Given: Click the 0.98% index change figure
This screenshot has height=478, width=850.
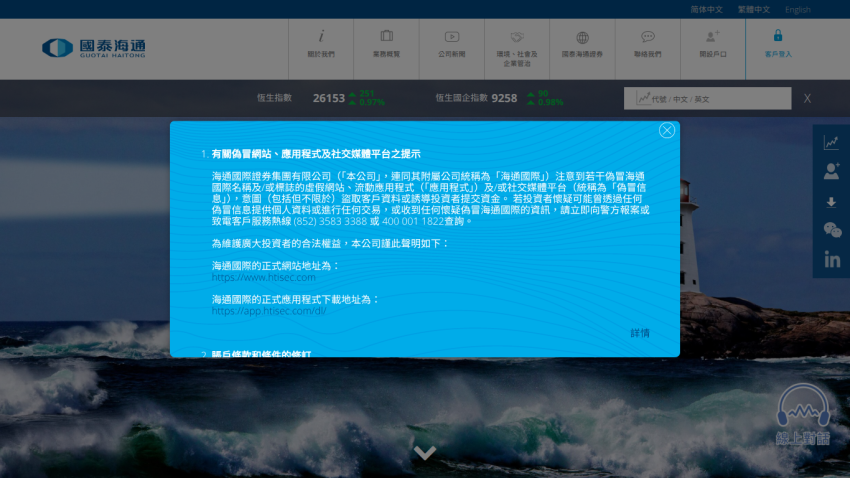Looking at the screenshot, I should pos(550,102).
